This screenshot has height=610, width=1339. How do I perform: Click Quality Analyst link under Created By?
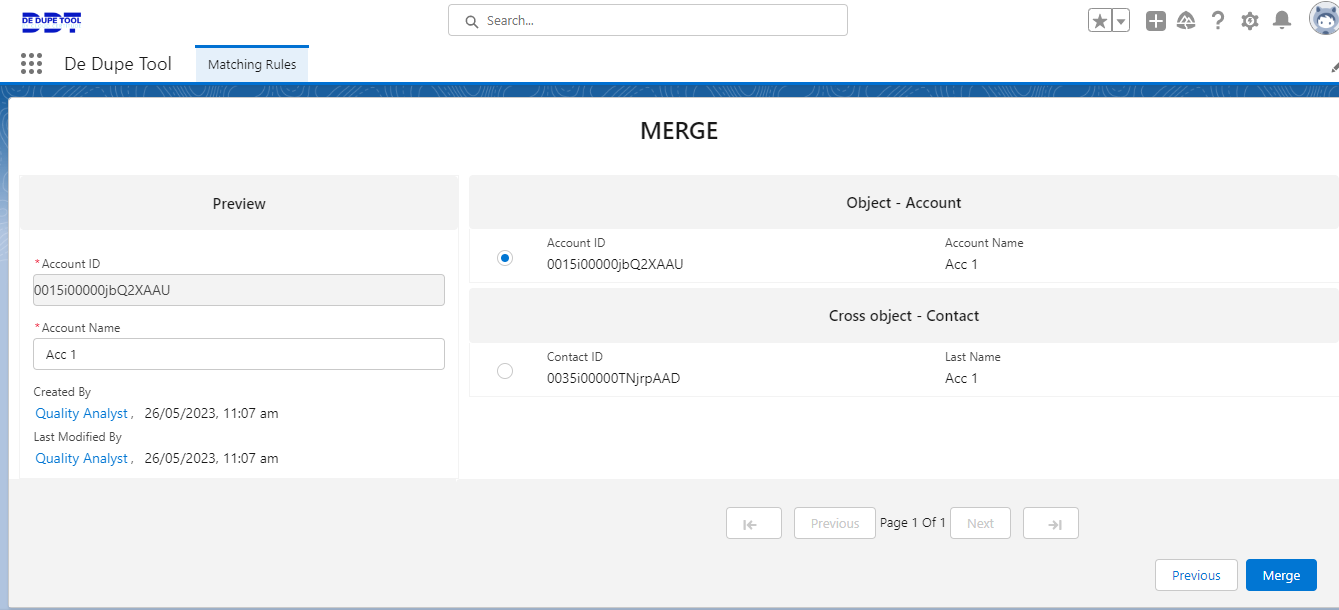(x=82, y=413)
